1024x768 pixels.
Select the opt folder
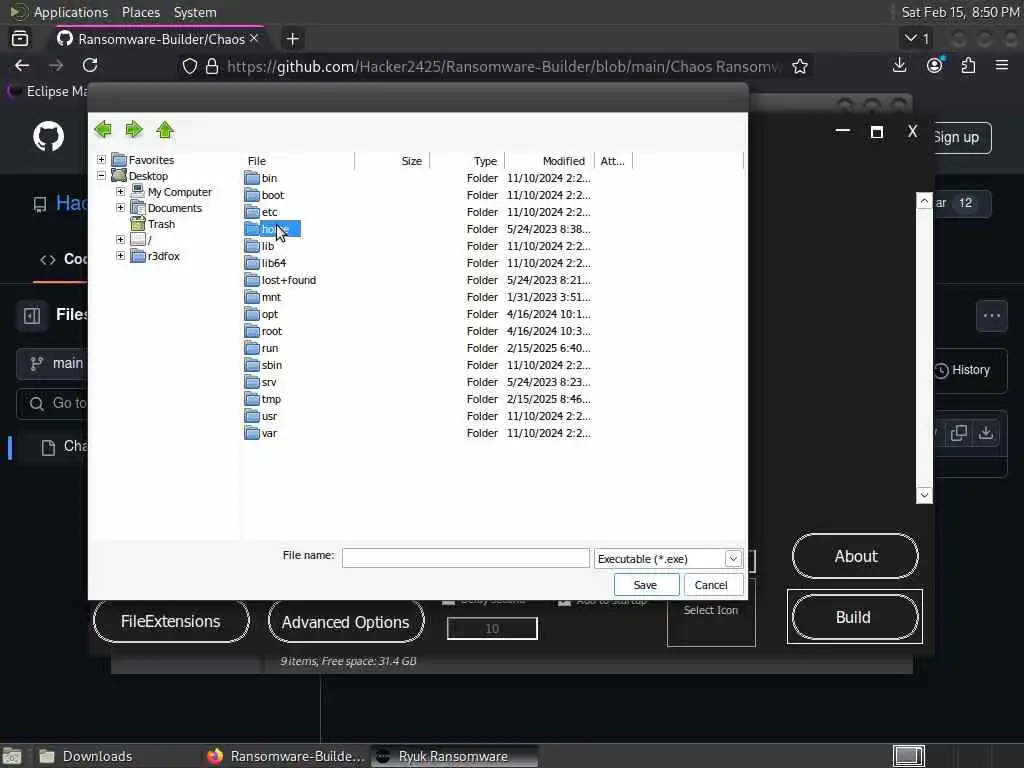262,313
